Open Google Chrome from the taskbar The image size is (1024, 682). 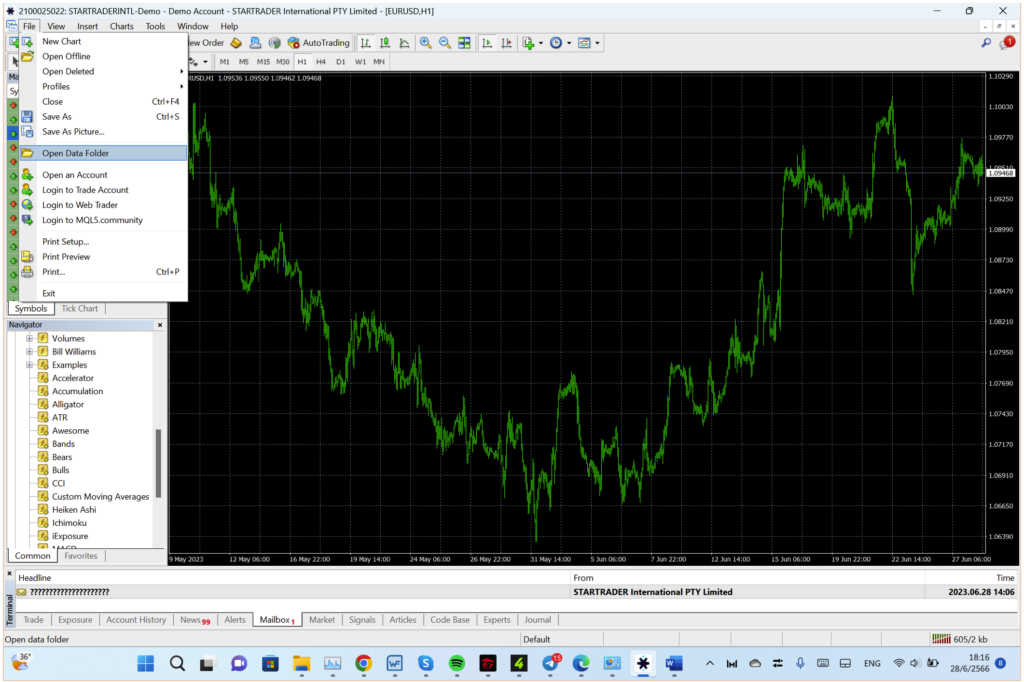pyautogui.click(x=364, y=664)
